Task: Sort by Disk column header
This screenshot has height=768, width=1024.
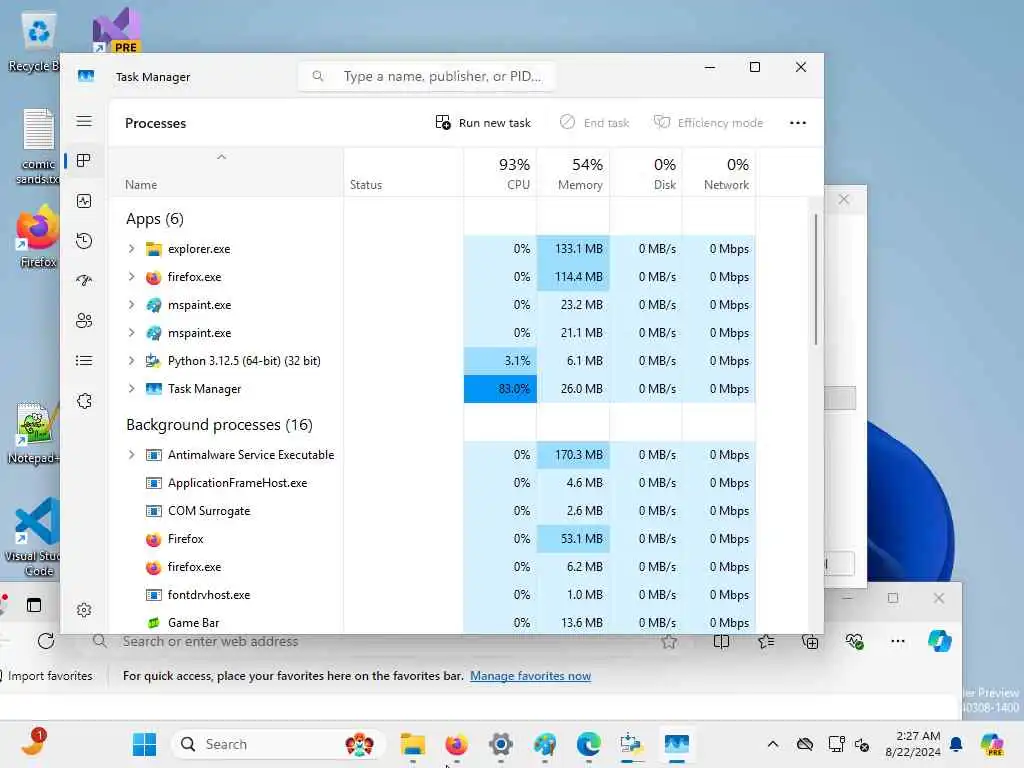Action: tap(646, 172)
